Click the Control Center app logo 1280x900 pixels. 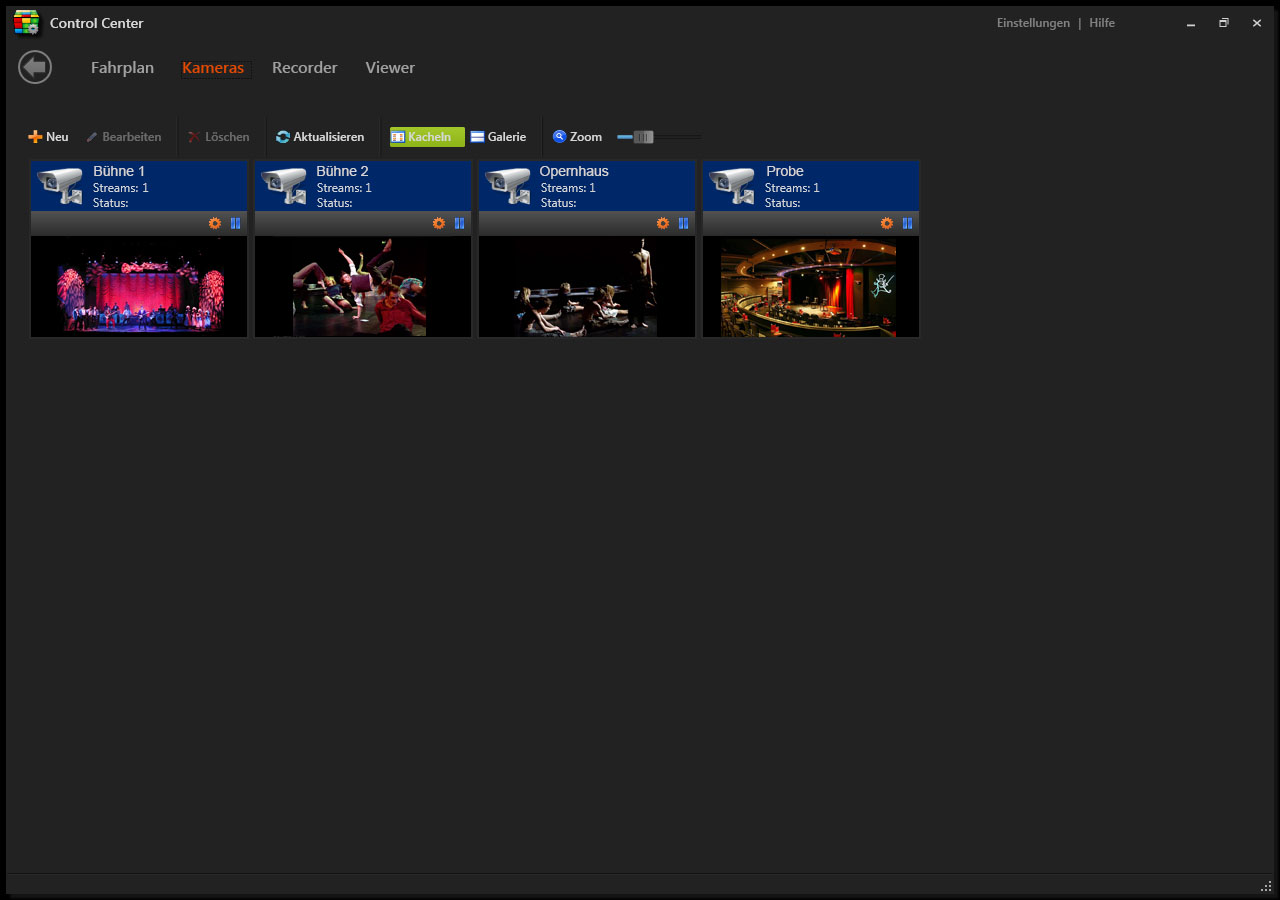(x=27, y=23)
